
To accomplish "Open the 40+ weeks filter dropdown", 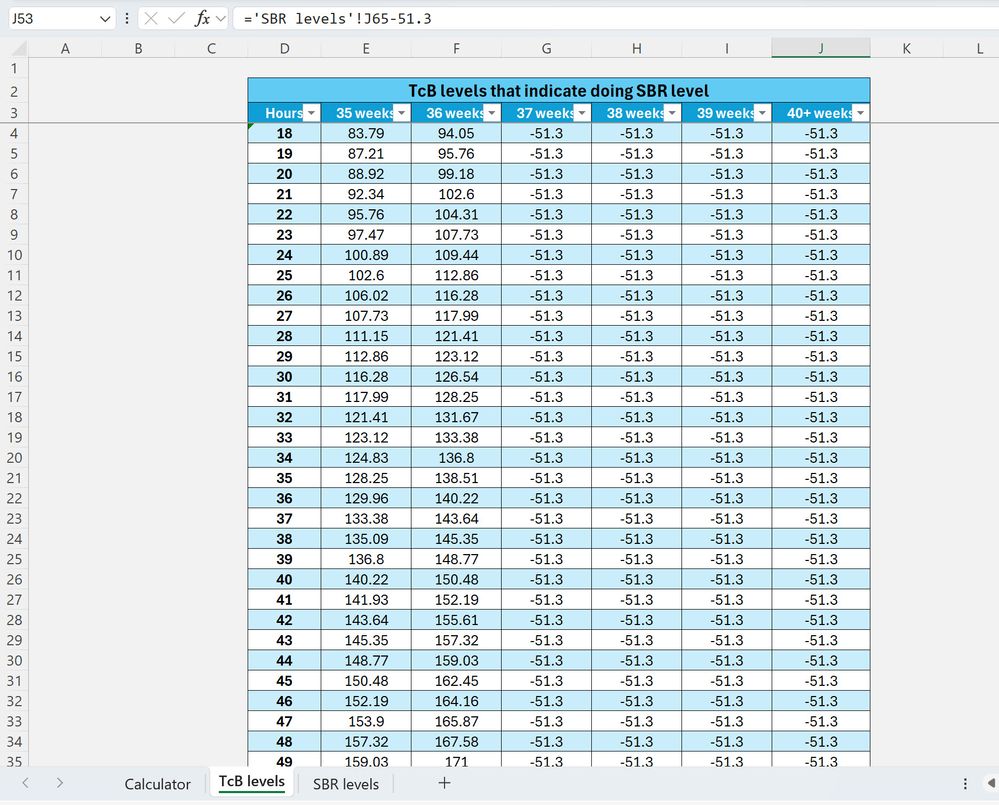I will click(861, 113).
